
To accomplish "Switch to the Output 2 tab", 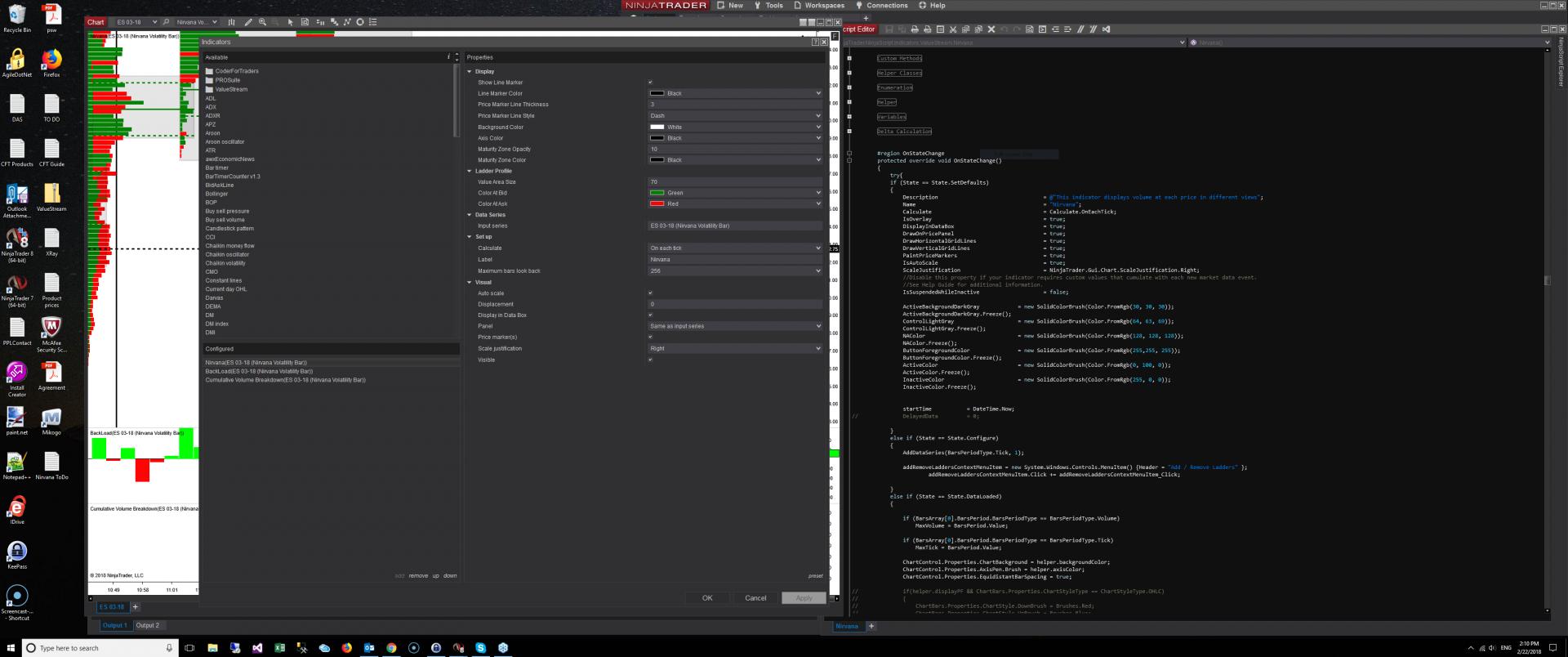I will [x=148, y=625].
